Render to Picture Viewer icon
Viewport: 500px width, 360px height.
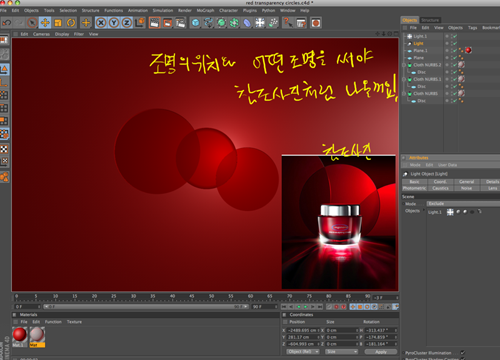coord(167,23)
